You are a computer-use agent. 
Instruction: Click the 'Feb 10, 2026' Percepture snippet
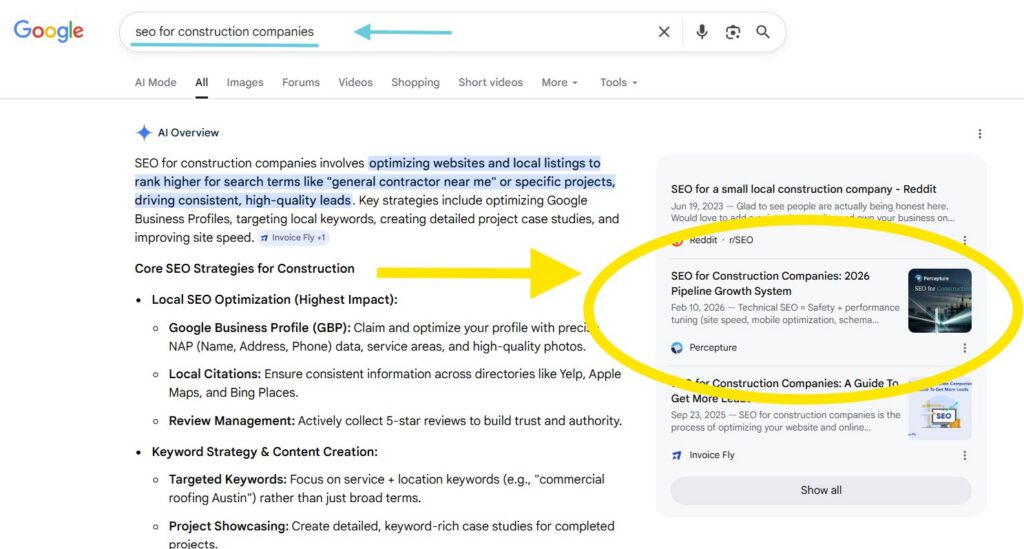tap(785, 314)
